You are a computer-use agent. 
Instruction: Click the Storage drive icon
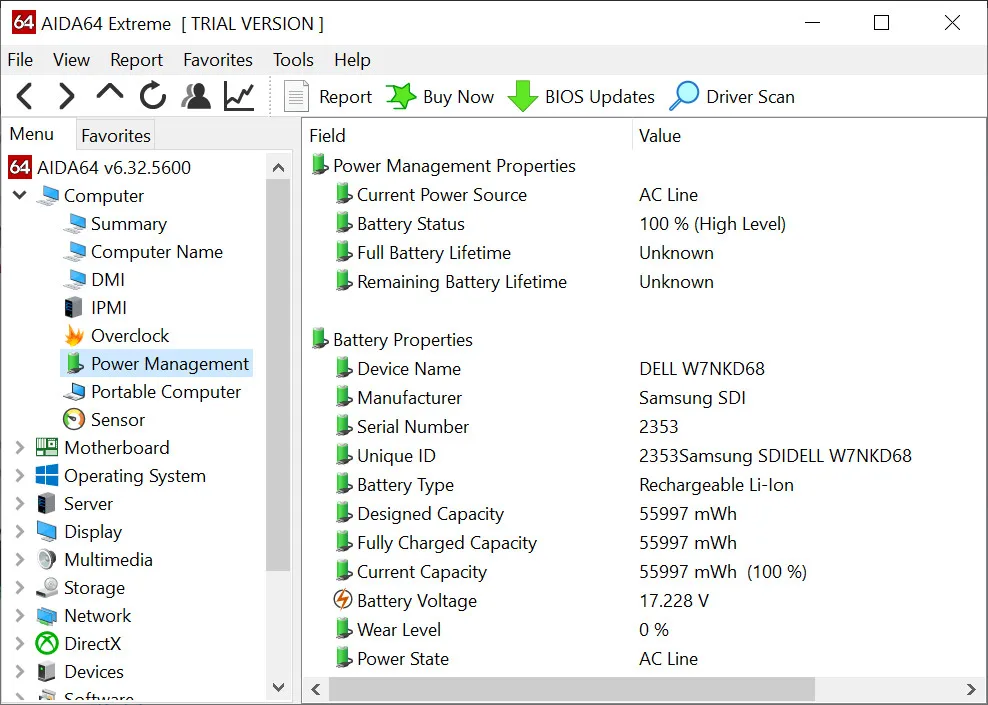47,588
